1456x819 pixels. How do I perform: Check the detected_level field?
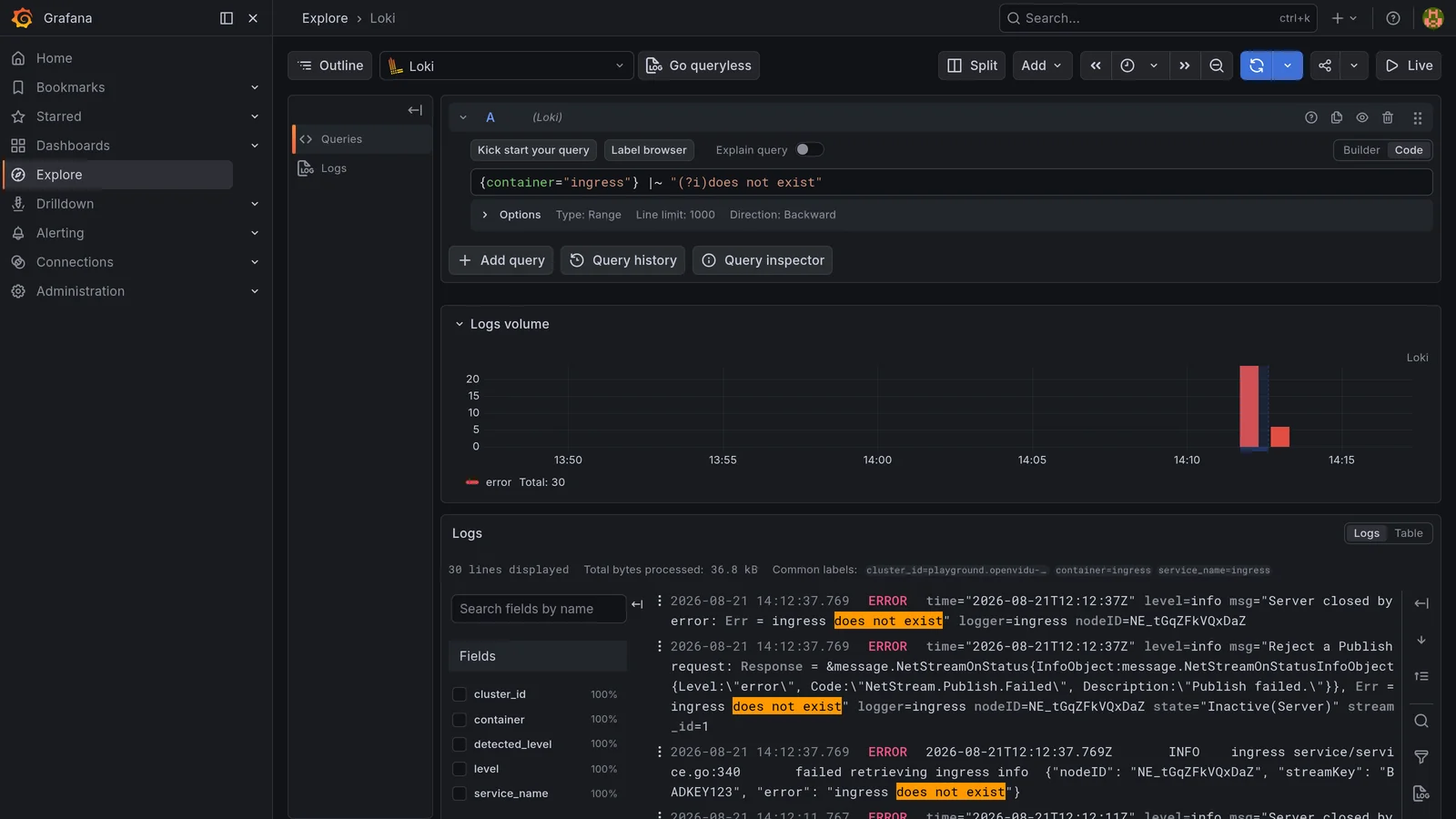click(x=460, y=744)
